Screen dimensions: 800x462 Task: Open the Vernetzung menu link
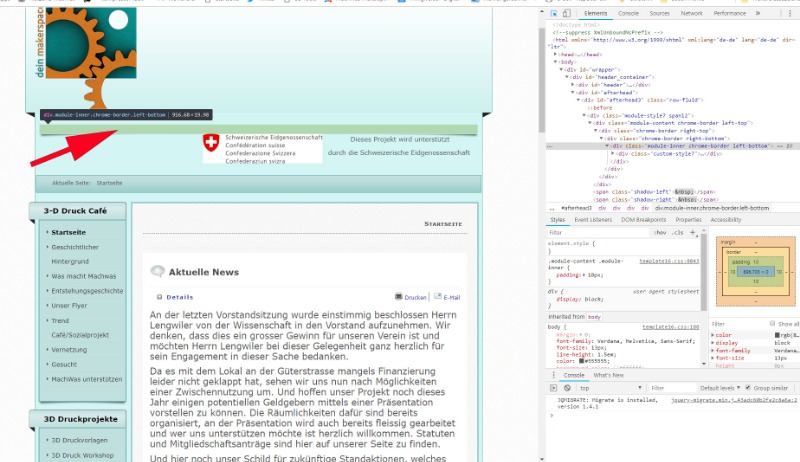(x=69, y=350)
